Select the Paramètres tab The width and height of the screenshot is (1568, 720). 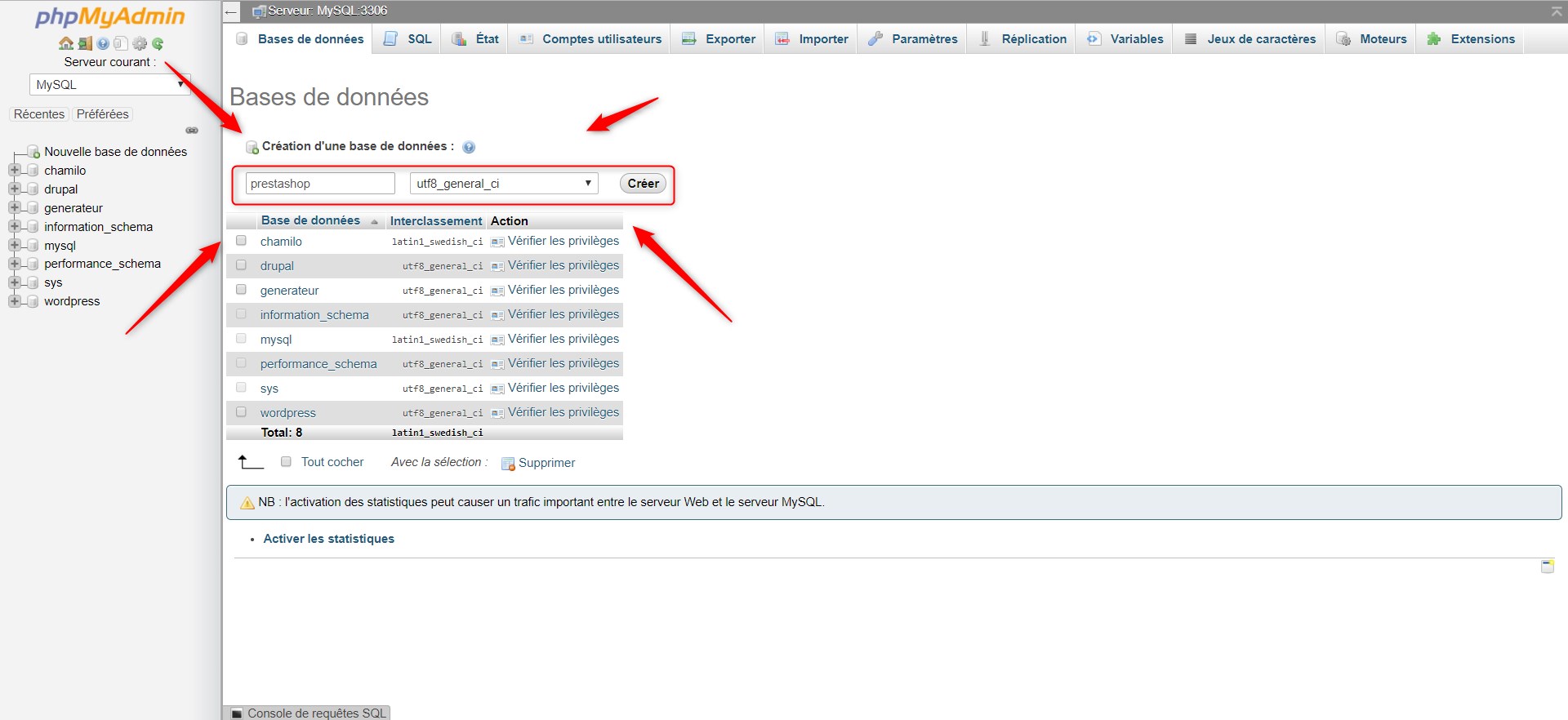(x=912, y=39)
